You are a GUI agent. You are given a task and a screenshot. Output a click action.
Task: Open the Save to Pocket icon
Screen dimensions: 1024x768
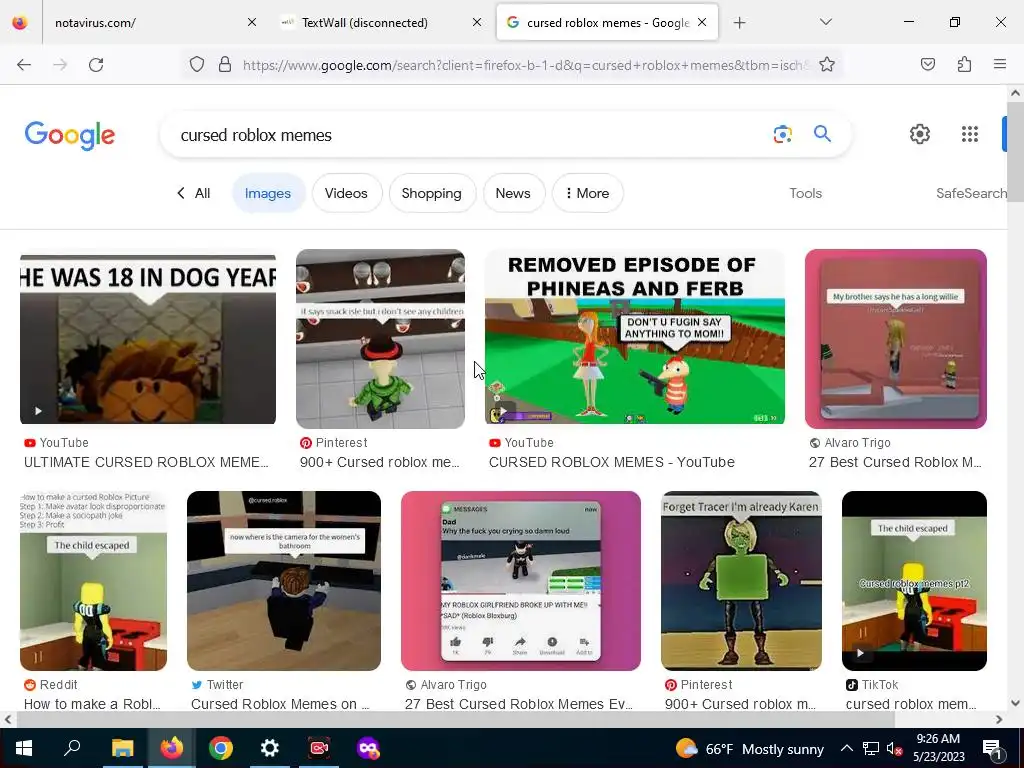tap(928, 64)
